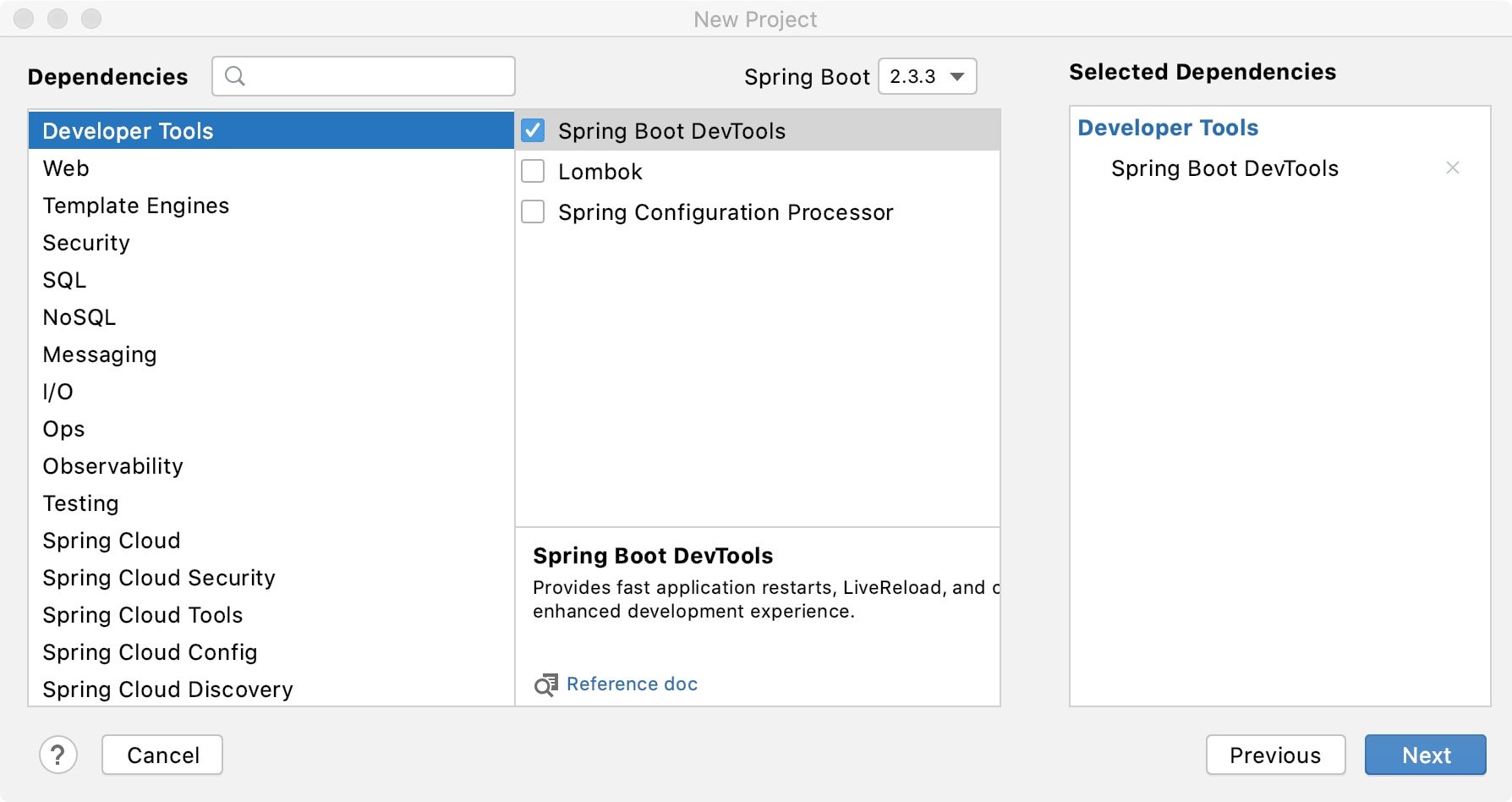Open the Spring Cloud Discovery category
This screenshot has width=1512, height=802.
167,689
